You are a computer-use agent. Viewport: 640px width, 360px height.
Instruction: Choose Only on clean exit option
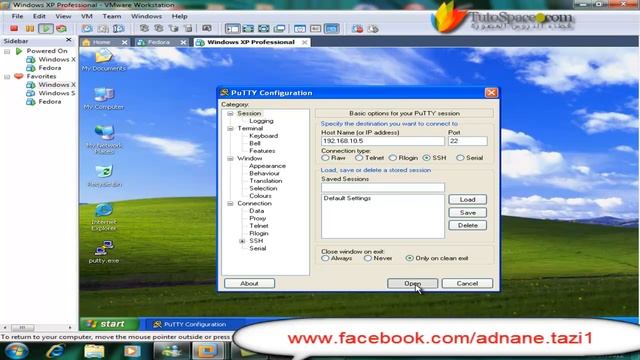tap(409, 258)
